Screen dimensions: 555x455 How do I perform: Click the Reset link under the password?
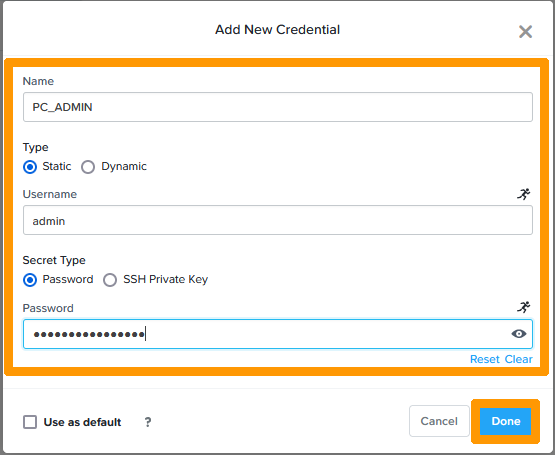point(485,359)
